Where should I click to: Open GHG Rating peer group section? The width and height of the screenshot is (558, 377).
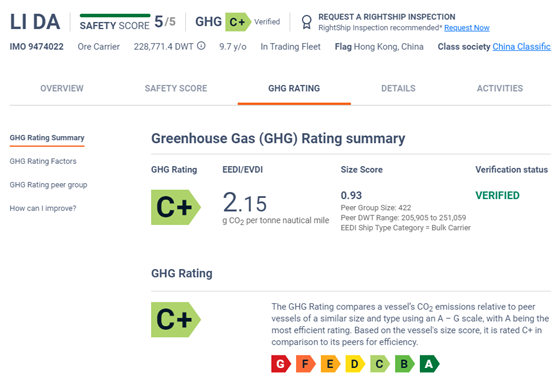(48, 185)
